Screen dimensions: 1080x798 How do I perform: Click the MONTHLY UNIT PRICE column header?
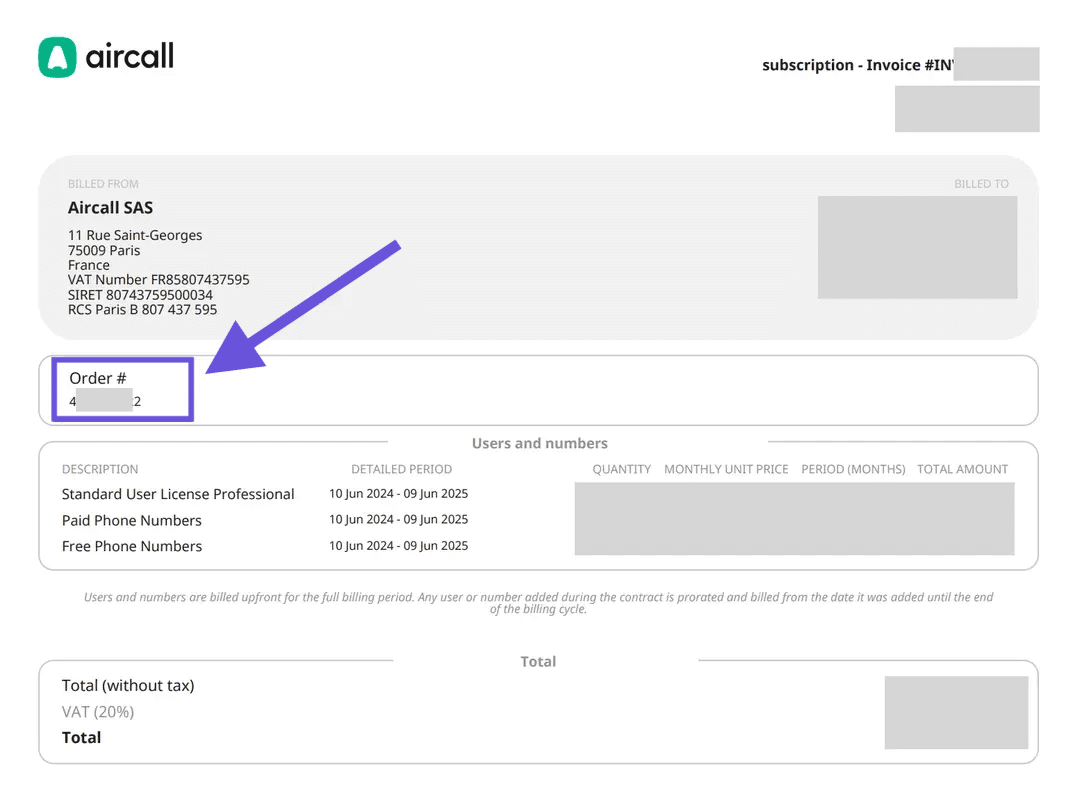point(726,469)
